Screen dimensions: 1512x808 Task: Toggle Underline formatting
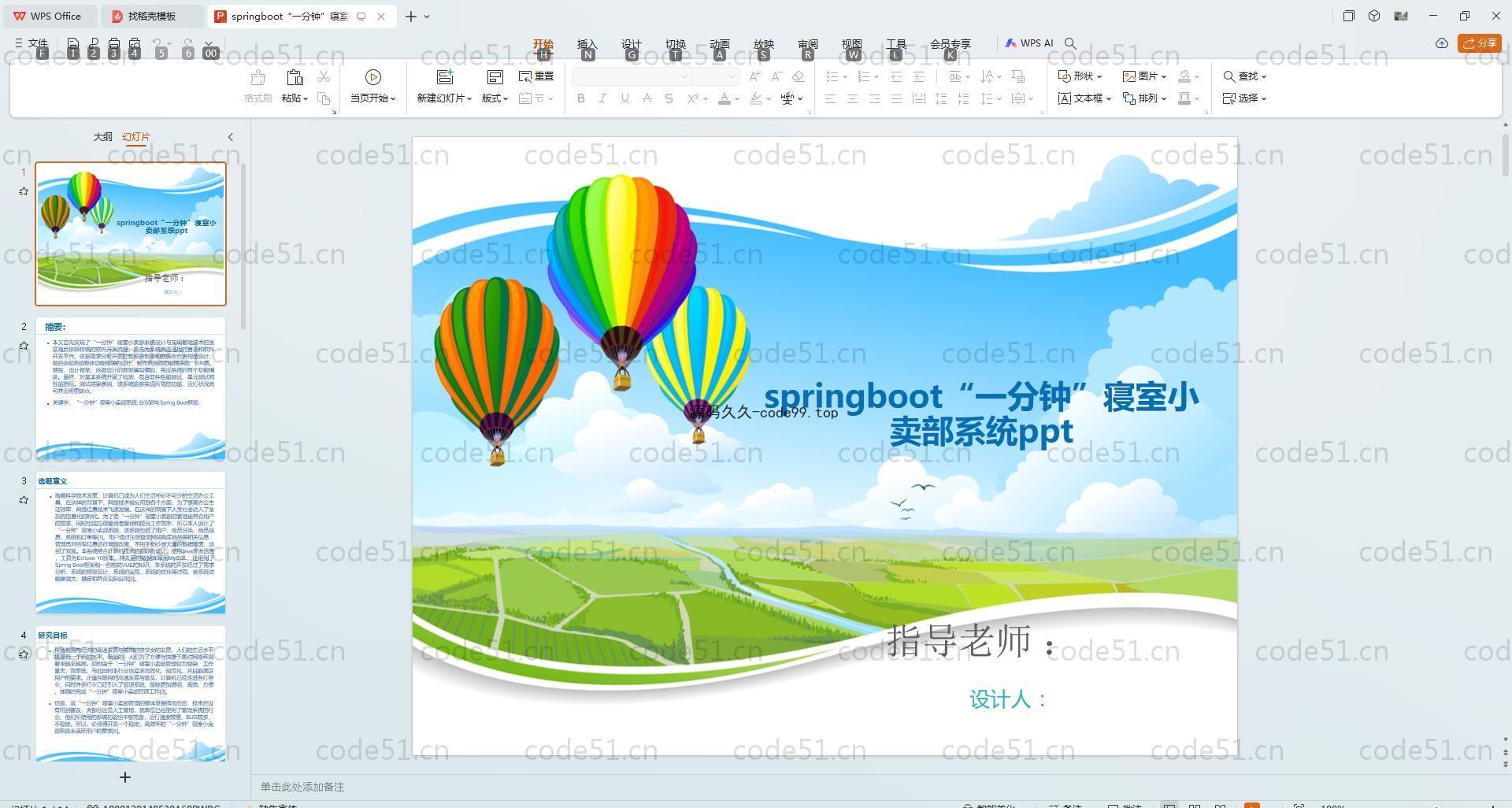tap(624, 98)
